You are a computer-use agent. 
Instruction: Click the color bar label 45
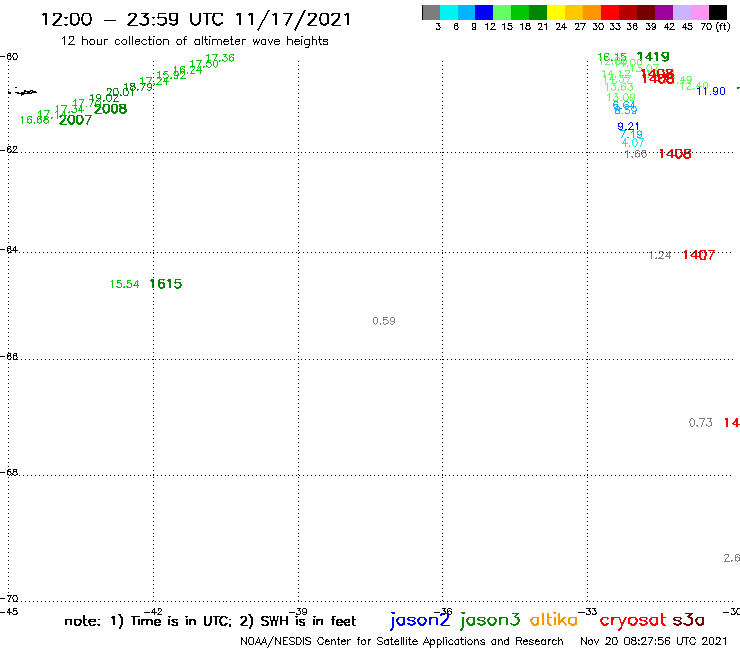pyautogui.click(x=687, y=27)
